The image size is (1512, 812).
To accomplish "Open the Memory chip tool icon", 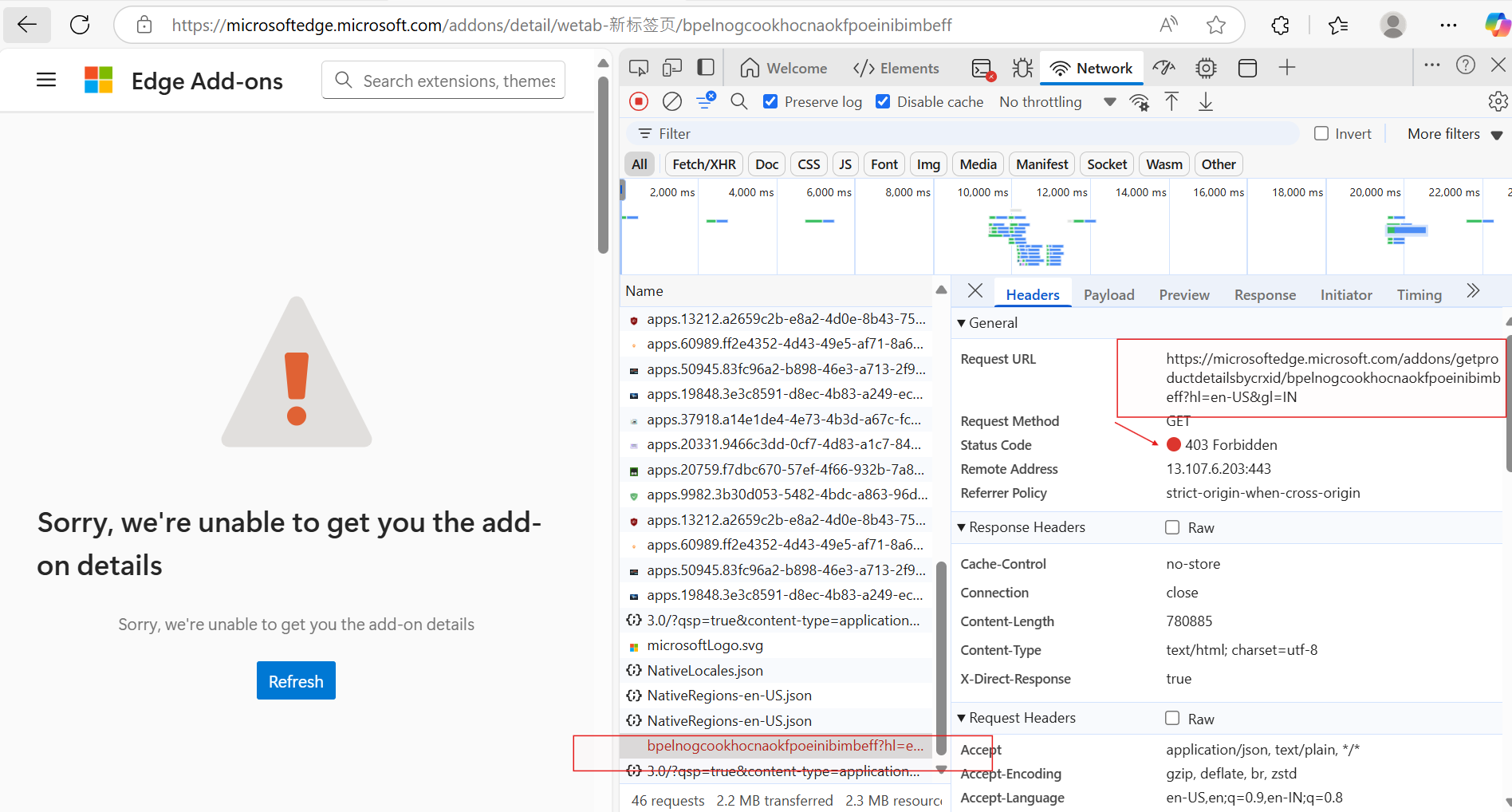I will click(1206, 68).
